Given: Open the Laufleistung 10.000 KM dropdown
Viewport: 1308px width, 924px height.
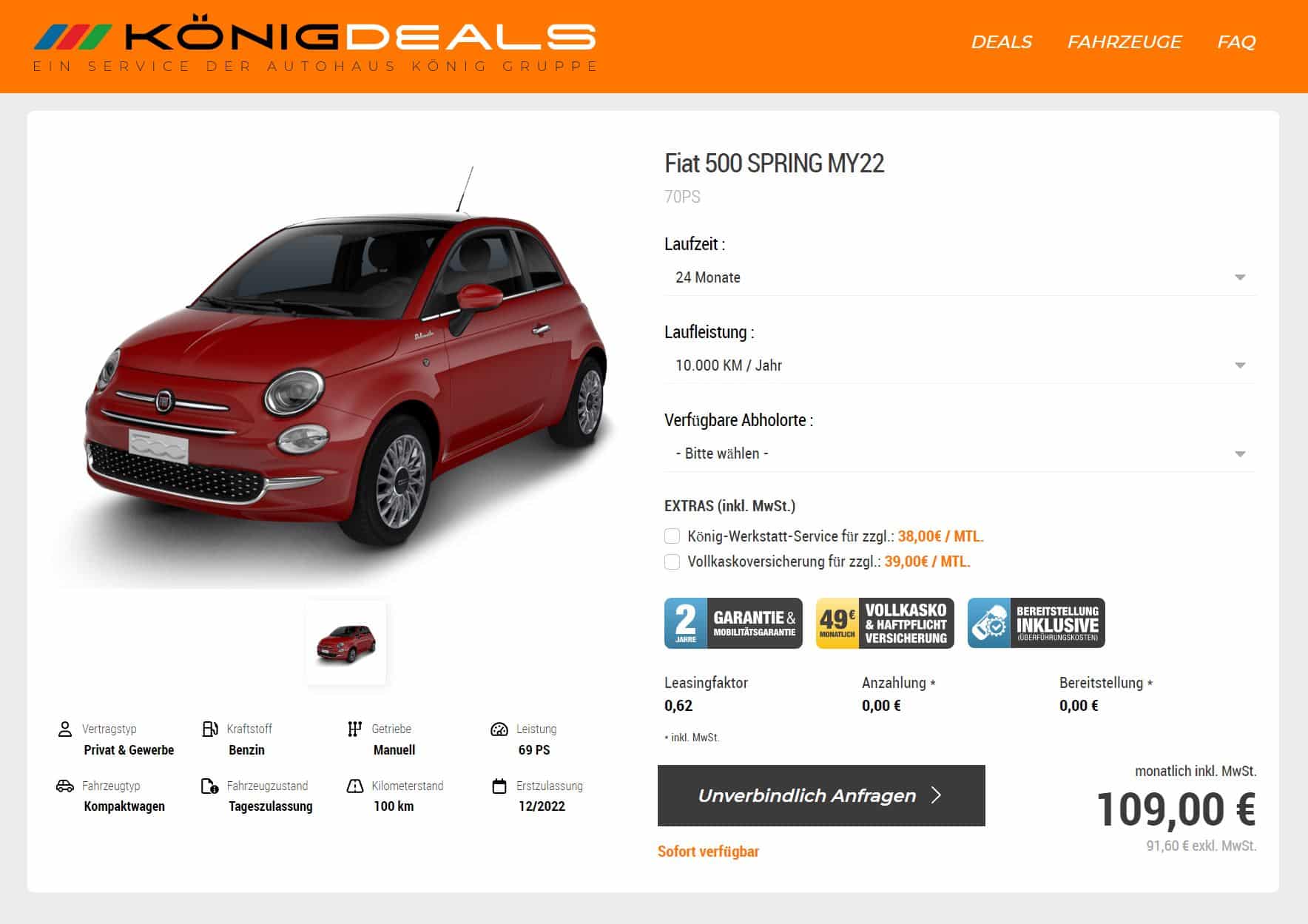Looking at the screenshot, I should click(960, 365).
